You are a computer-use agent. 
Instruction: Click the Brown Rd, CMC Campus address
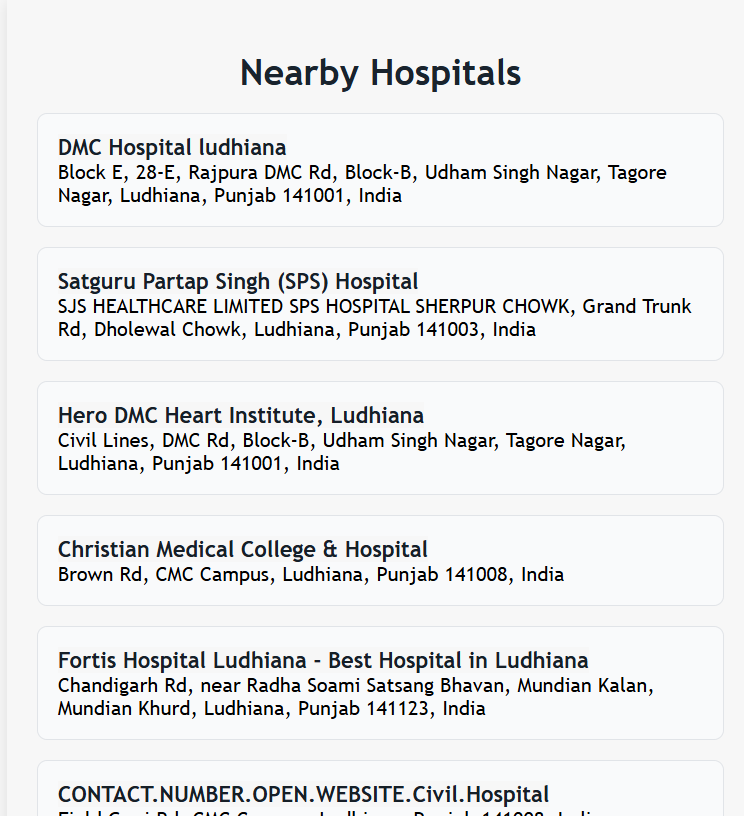click(310, 575)
